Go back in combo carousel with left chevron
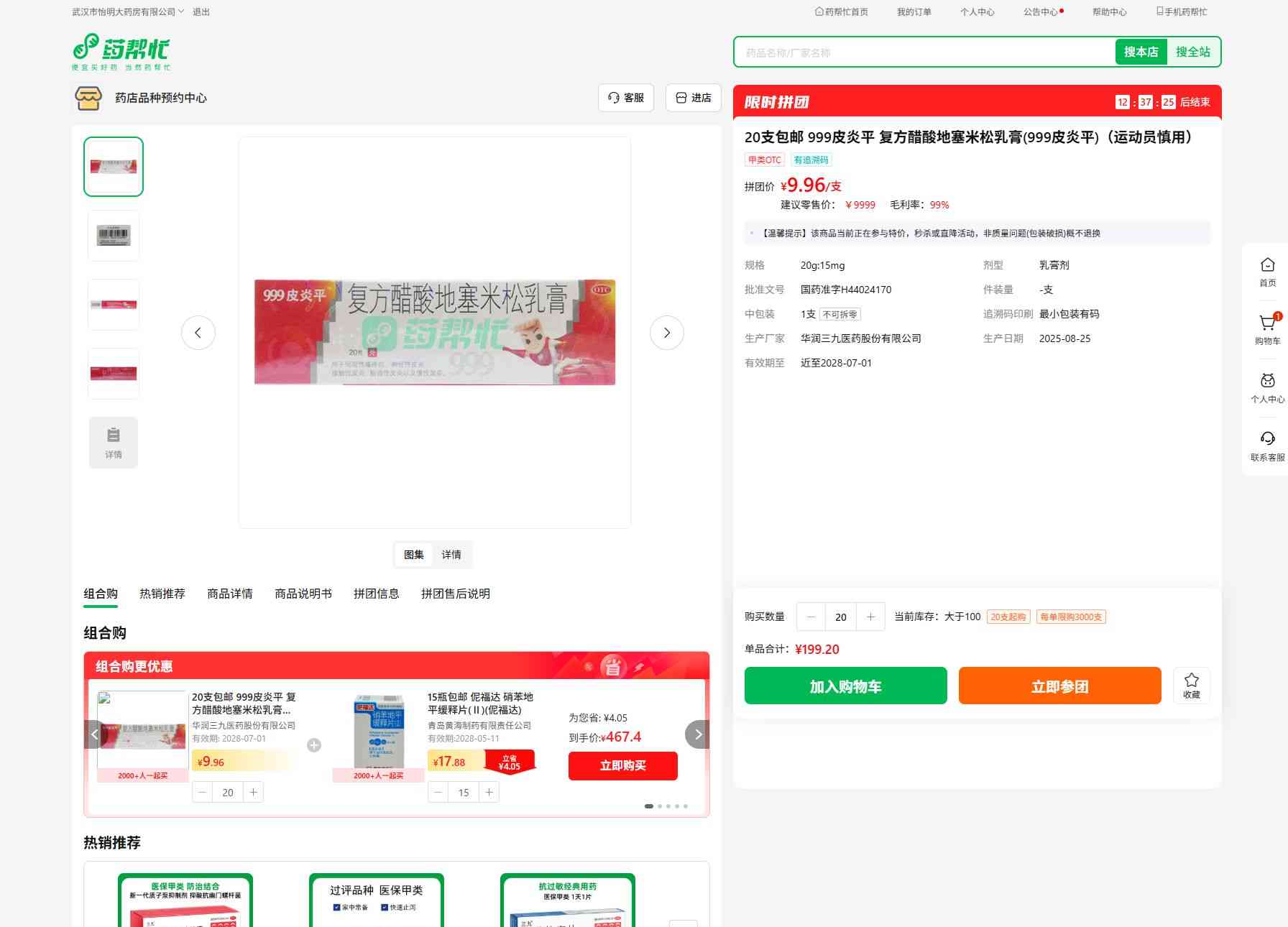1288x927 pixels. 95,734
